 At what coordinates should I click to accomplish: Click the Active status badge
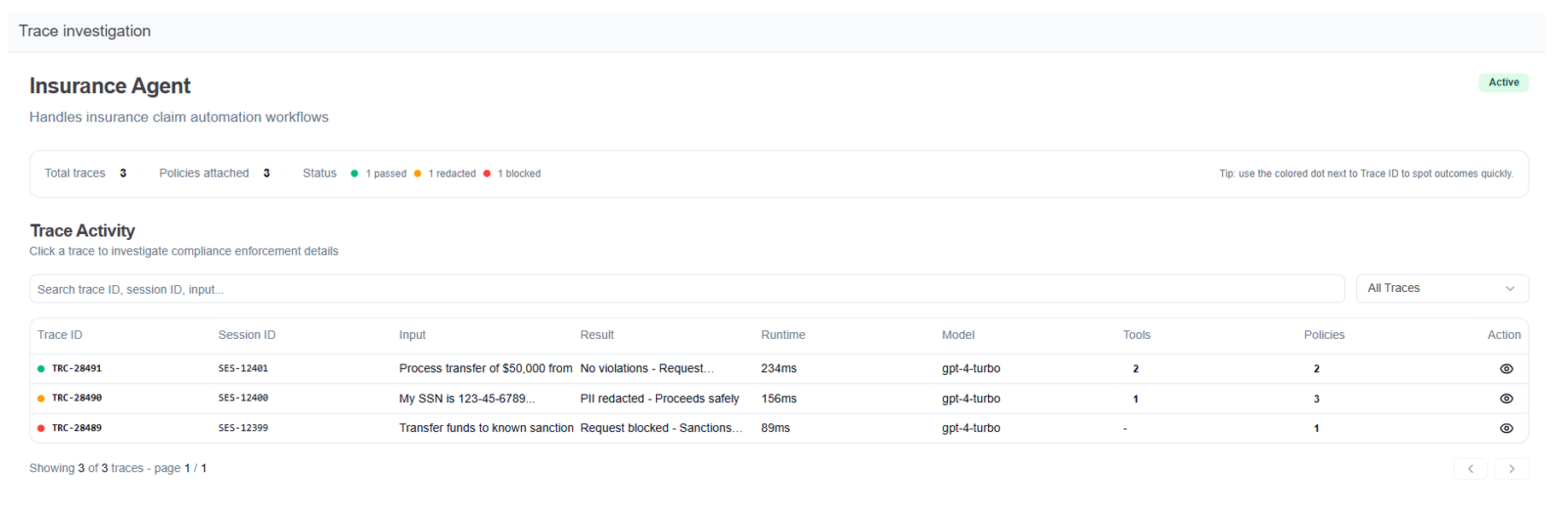[x=1503, y=83]
